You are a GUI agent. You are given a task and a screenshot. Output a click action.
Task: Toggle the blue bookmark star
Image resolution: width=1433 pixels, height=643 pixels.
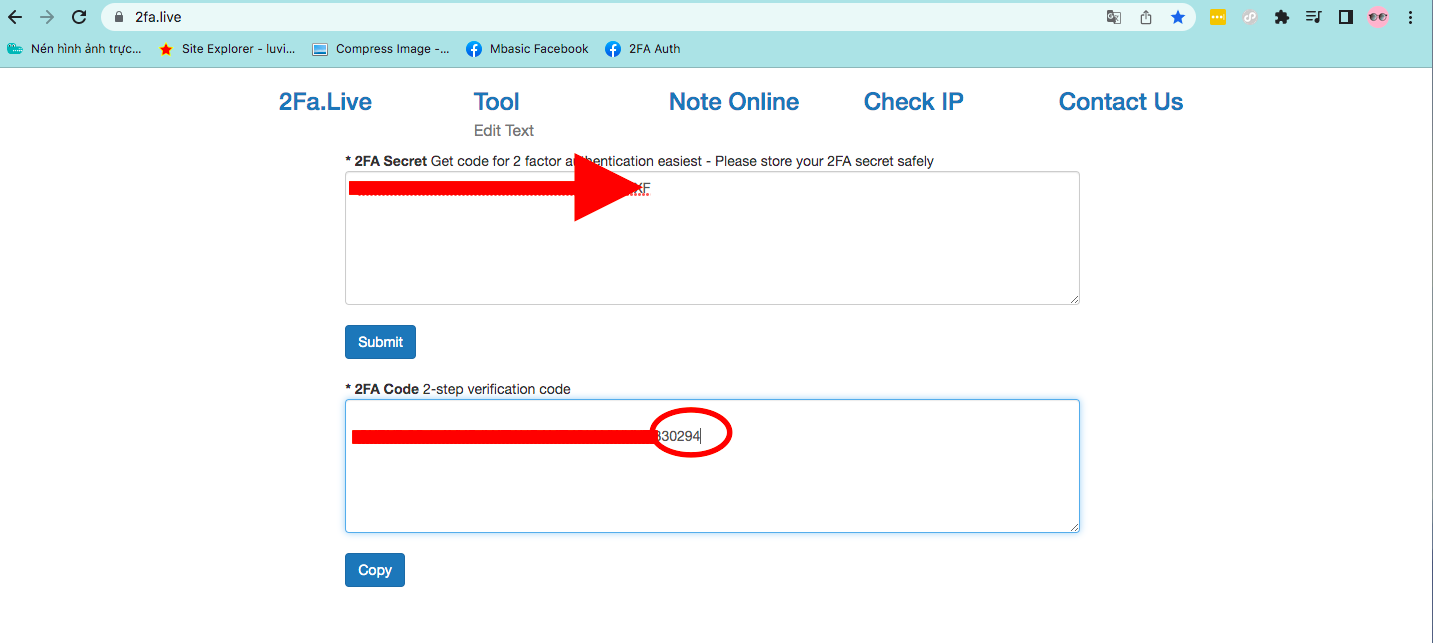click(1178, 17)
